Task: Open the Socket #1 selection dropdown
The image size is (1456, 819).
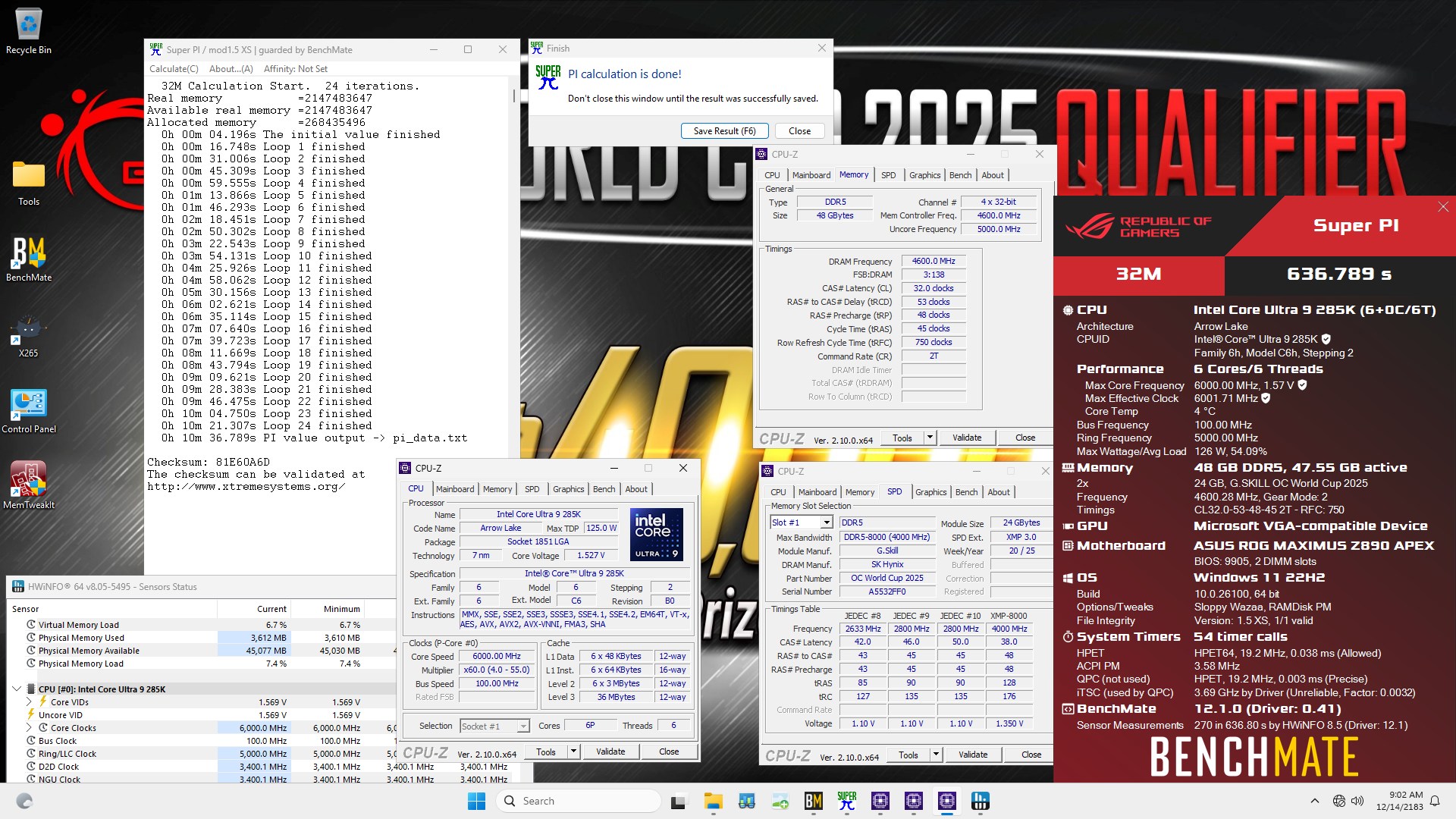Action: pyautogui.click(x=523, y=726)
